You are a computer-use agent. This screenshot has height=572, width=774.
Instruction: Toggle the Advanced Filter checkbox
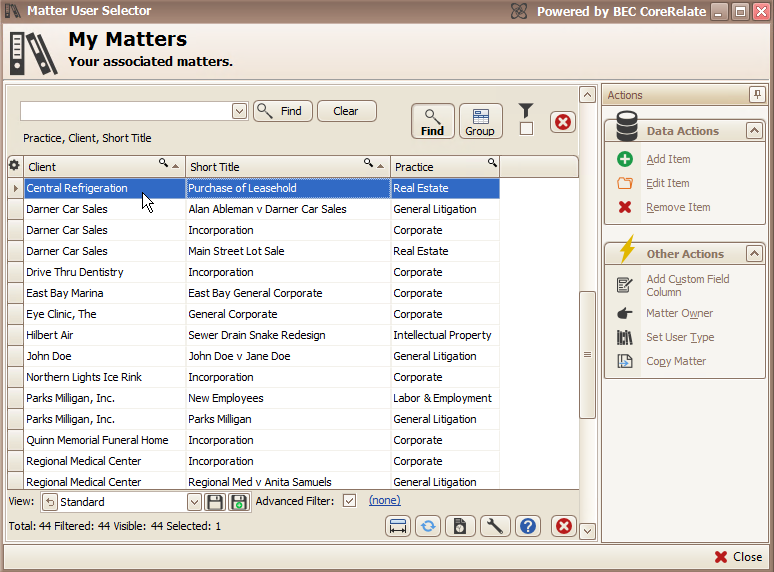tap(349, 501)
